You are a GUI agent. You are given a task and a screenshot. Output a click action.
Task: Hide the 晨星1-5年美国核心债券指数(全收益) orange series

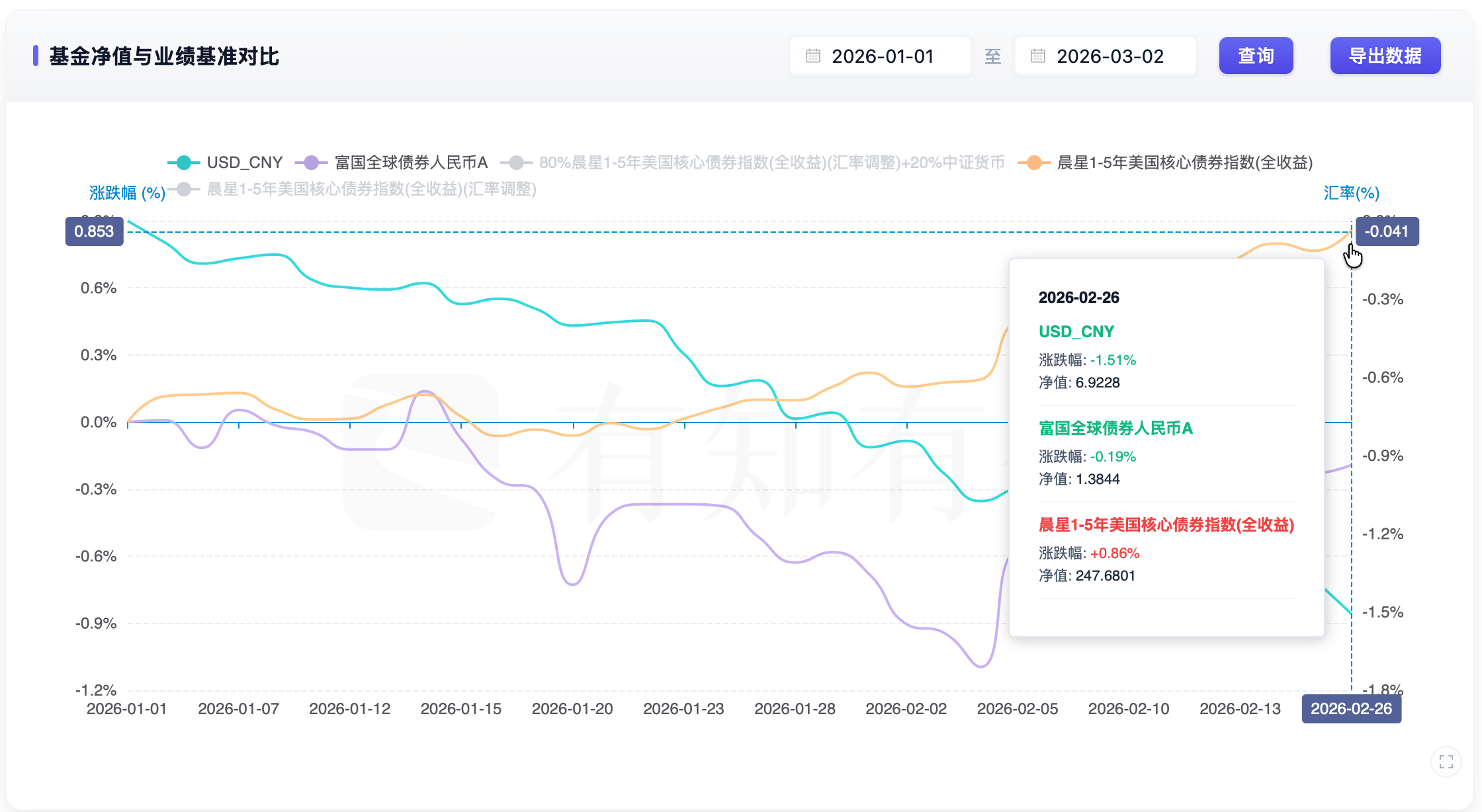[x=1184, y=163]
